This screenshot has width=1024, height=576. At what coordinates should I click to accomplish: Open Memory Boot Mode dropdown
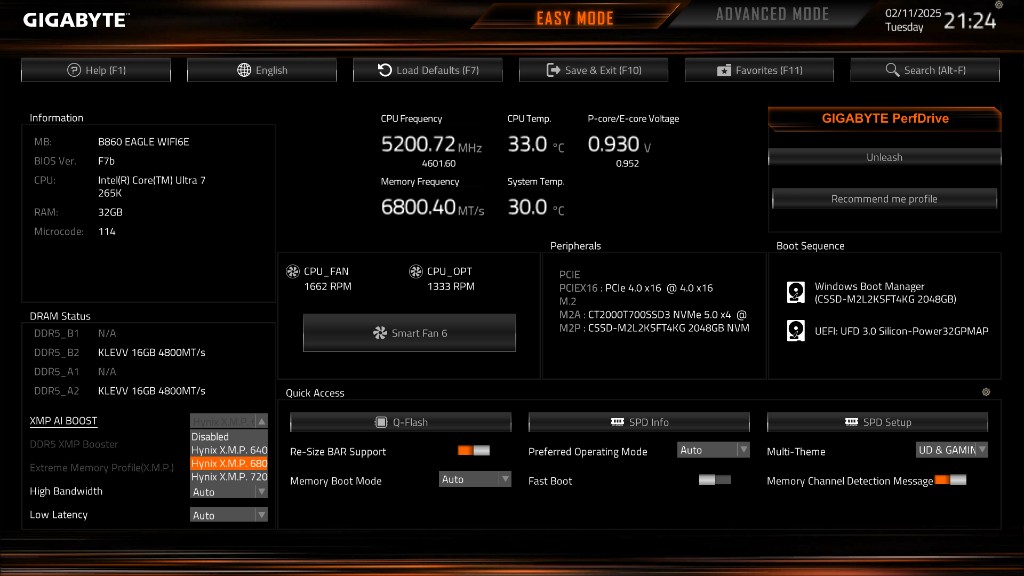tap(475, 479)
